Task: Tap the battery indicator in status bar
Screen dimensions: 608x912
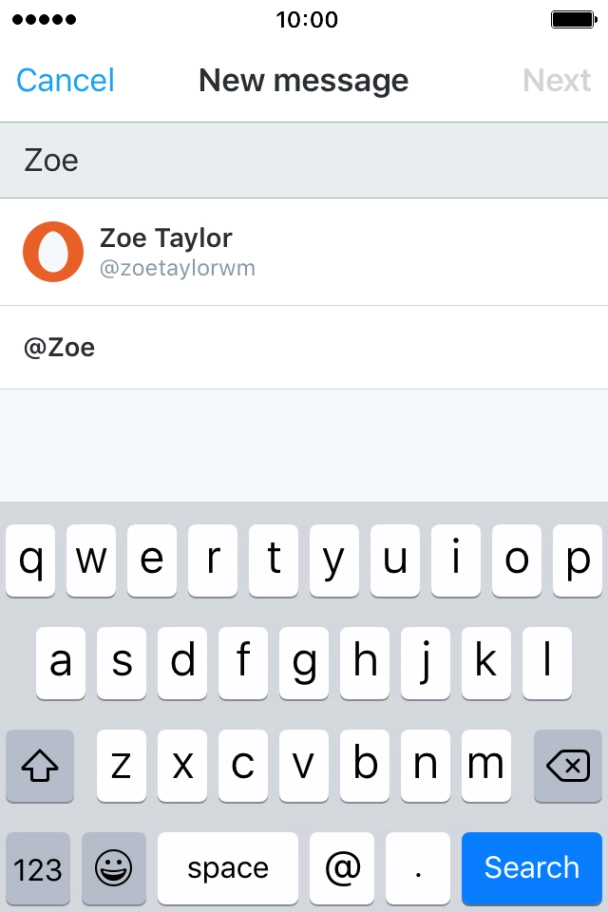Action: (574, 20)
